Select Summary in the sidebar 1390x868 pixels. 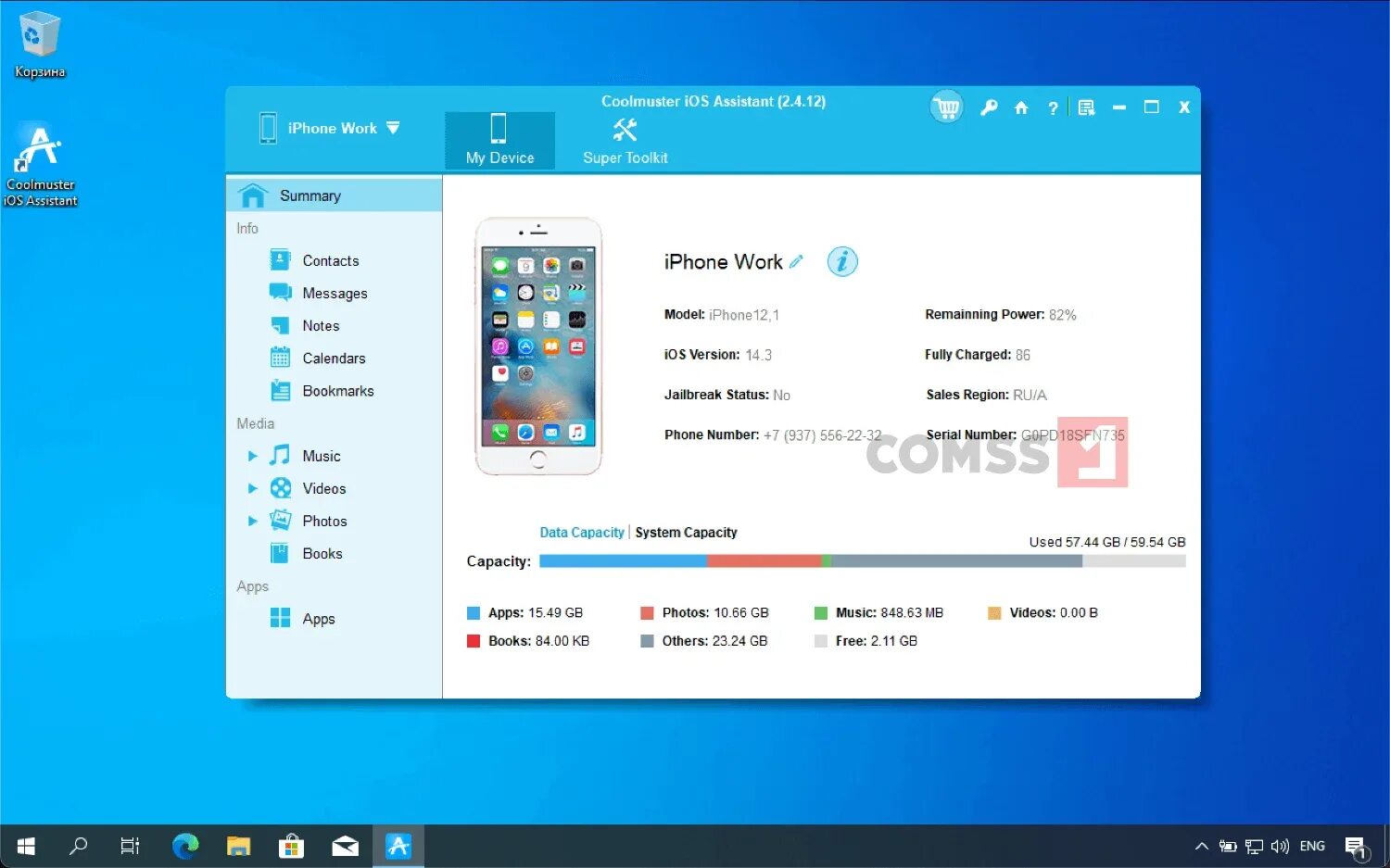334,195
